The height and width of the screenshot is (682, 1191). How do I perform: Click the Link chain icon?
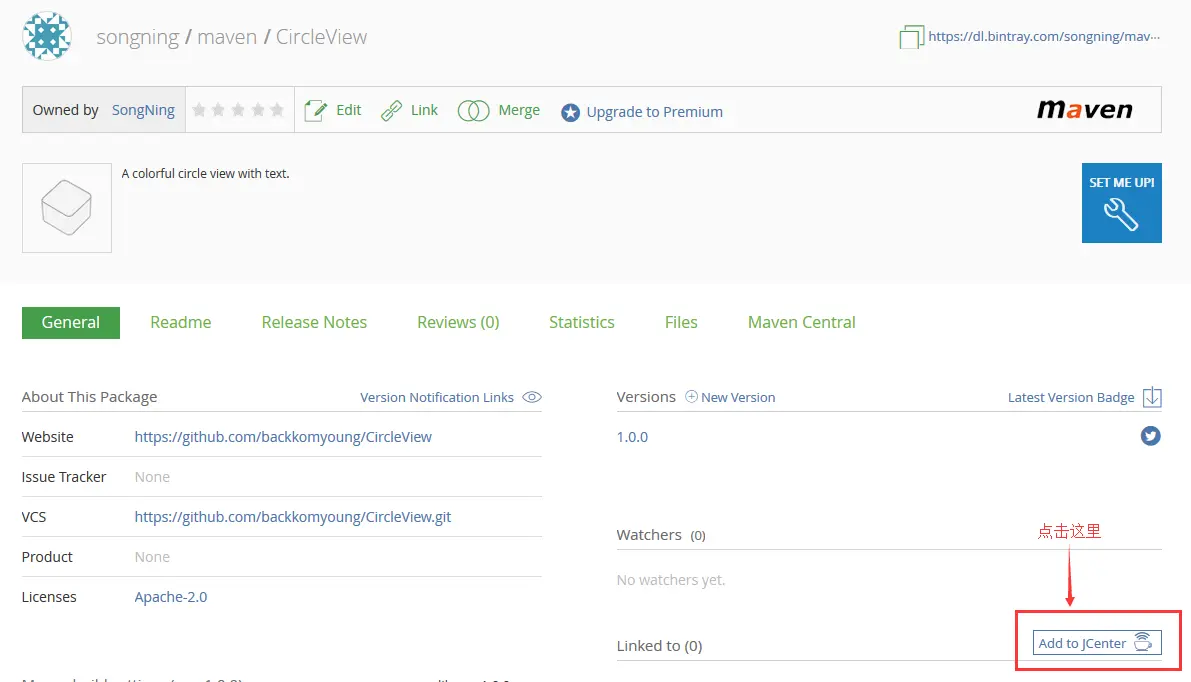coord(391,111)
